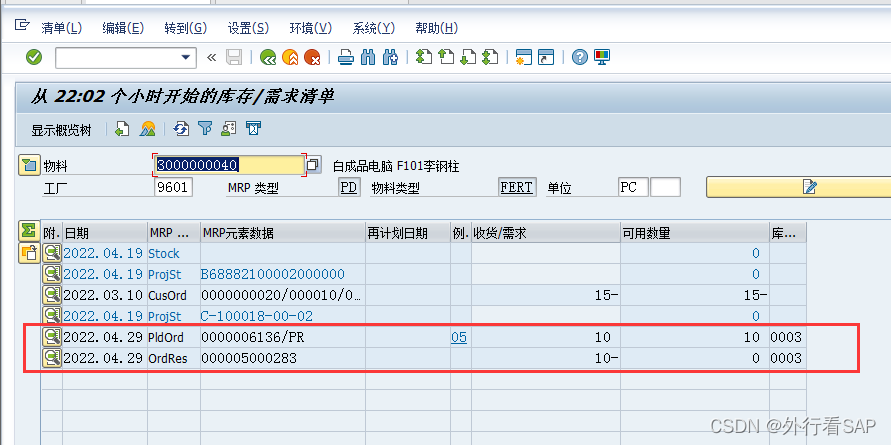Click the green Back arrow icon

point(268,57)
